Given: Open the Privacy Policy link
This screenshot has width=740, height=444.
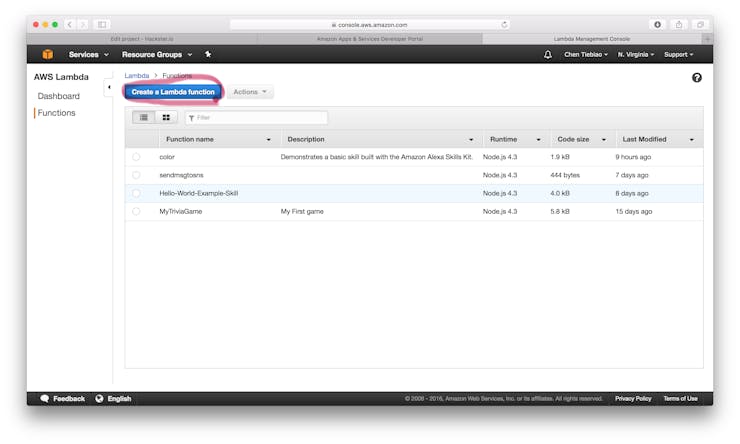Looking at the screenshot, I should 633,399.
